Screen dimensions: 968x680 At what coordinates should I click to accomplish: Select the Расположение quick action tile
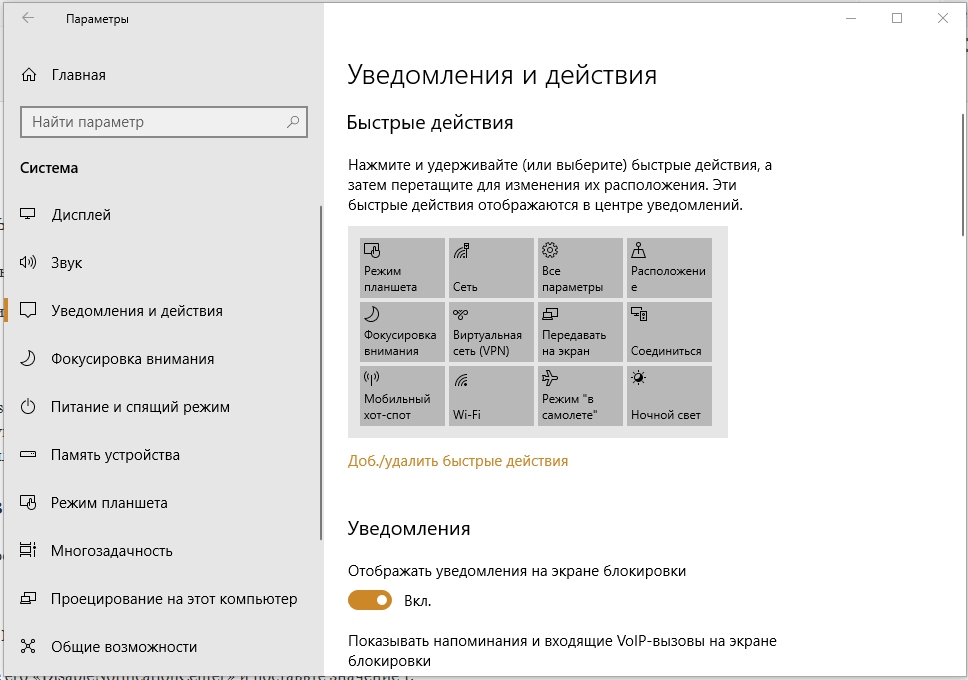[668, 267]
